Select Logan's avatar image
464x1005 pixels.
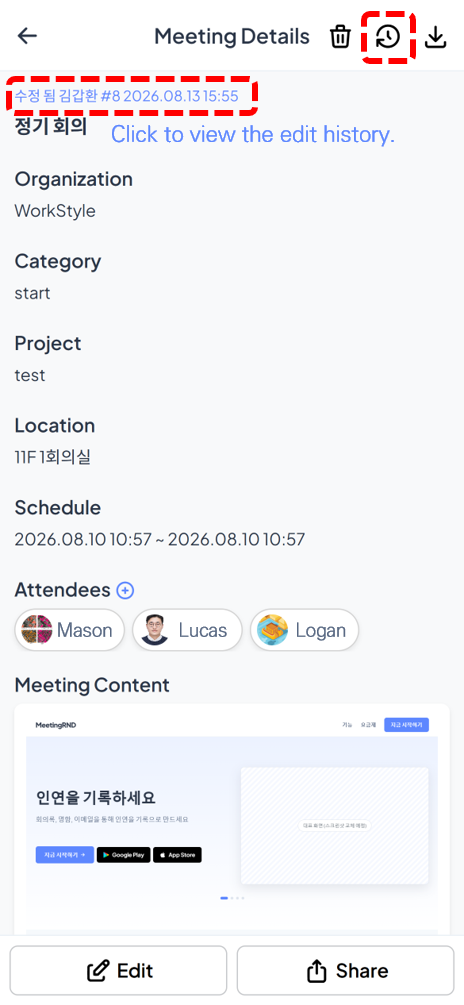click(x=272, y=630)
